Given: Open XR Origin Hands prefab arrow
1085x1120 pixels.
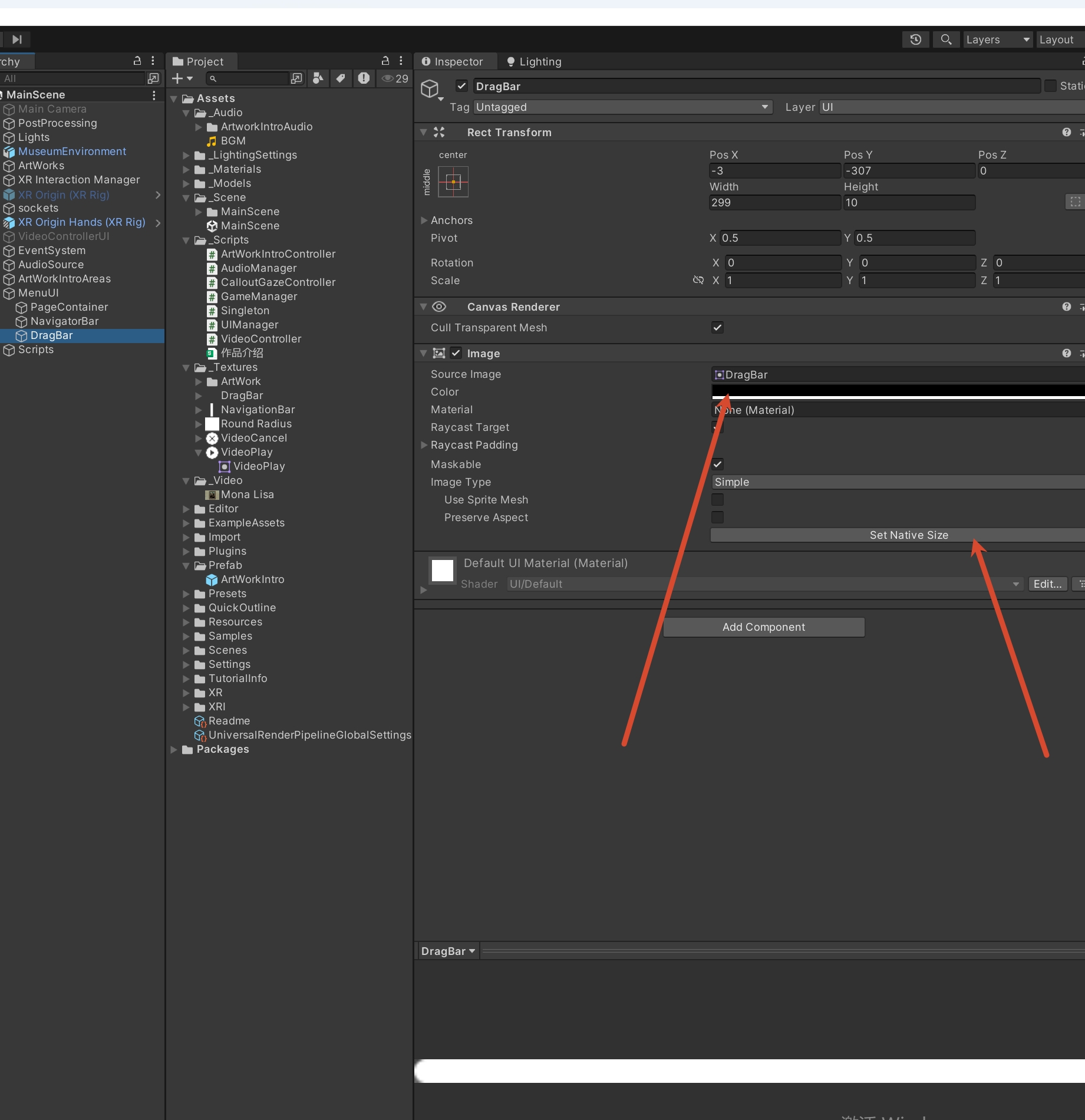Looking at the screenshot, I should pyautogui.click(x=157, y=222).
